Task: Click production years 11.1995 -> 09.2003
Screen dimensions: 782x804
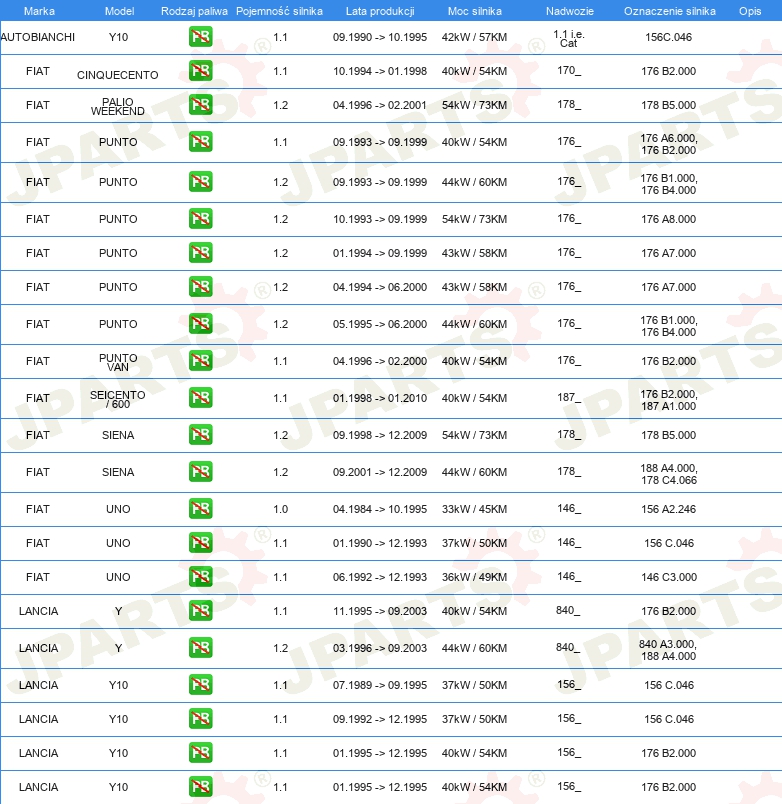Action: [380, 611]
